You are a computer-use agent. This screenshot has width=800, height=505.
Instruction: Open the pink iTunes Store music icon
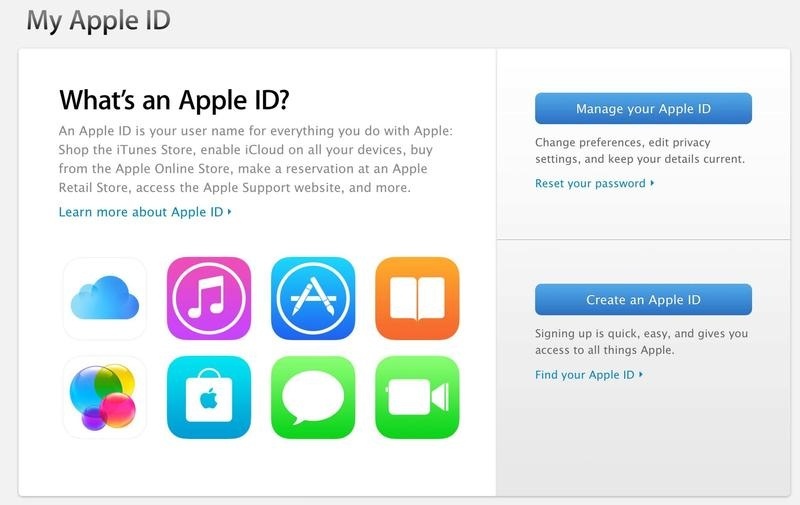(209, 298)
